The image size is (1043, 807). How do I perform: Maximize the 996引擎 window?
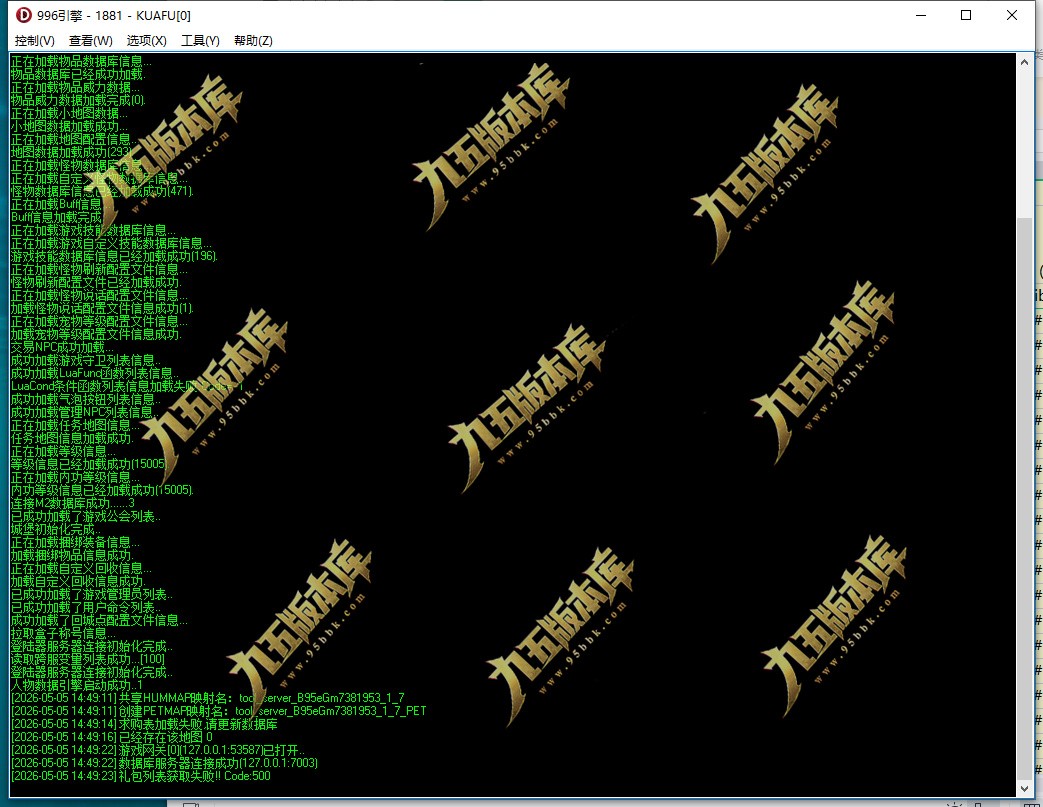tap(966, 15)
